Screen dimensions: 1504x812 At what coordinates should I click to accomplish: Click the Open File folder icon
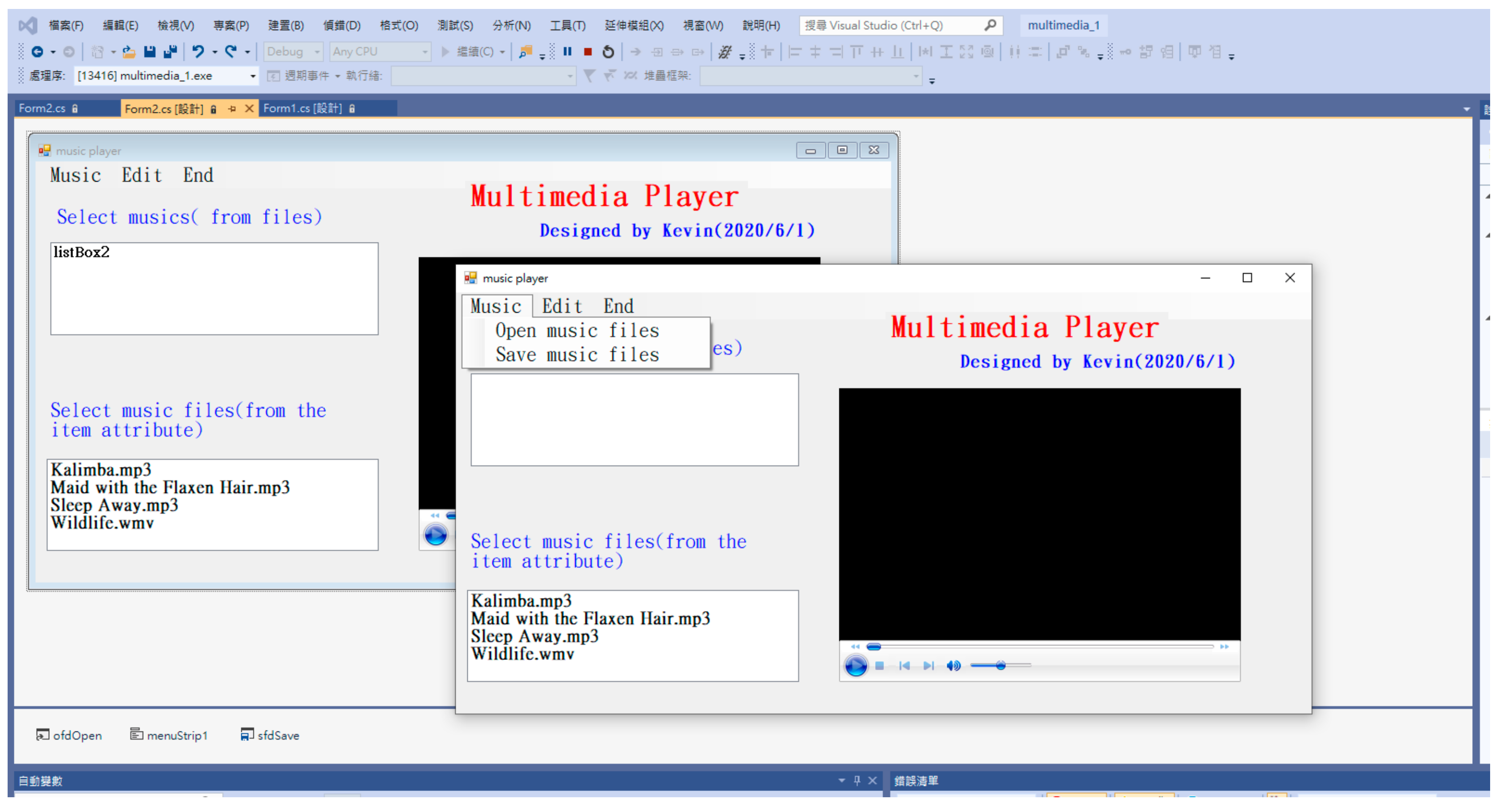[x=129, y=52]
